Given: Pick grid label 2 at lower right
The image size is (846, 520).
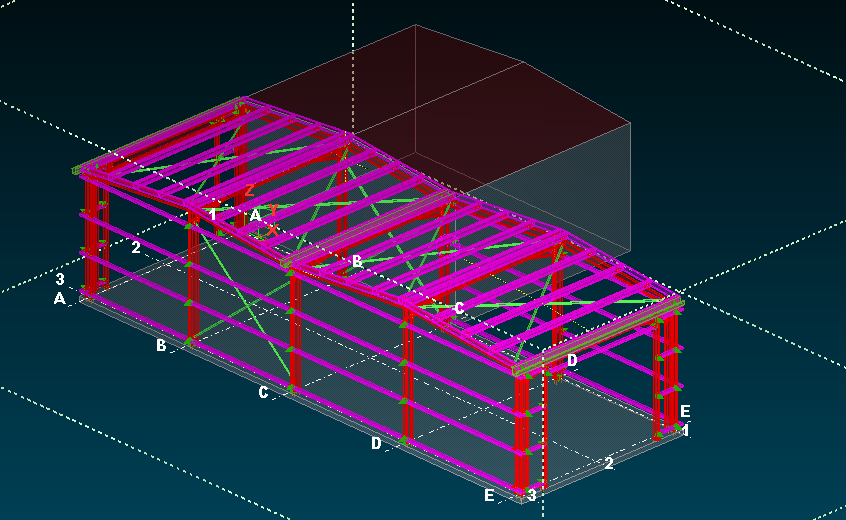Looking at the screenshot, I should tap(608, 463).
